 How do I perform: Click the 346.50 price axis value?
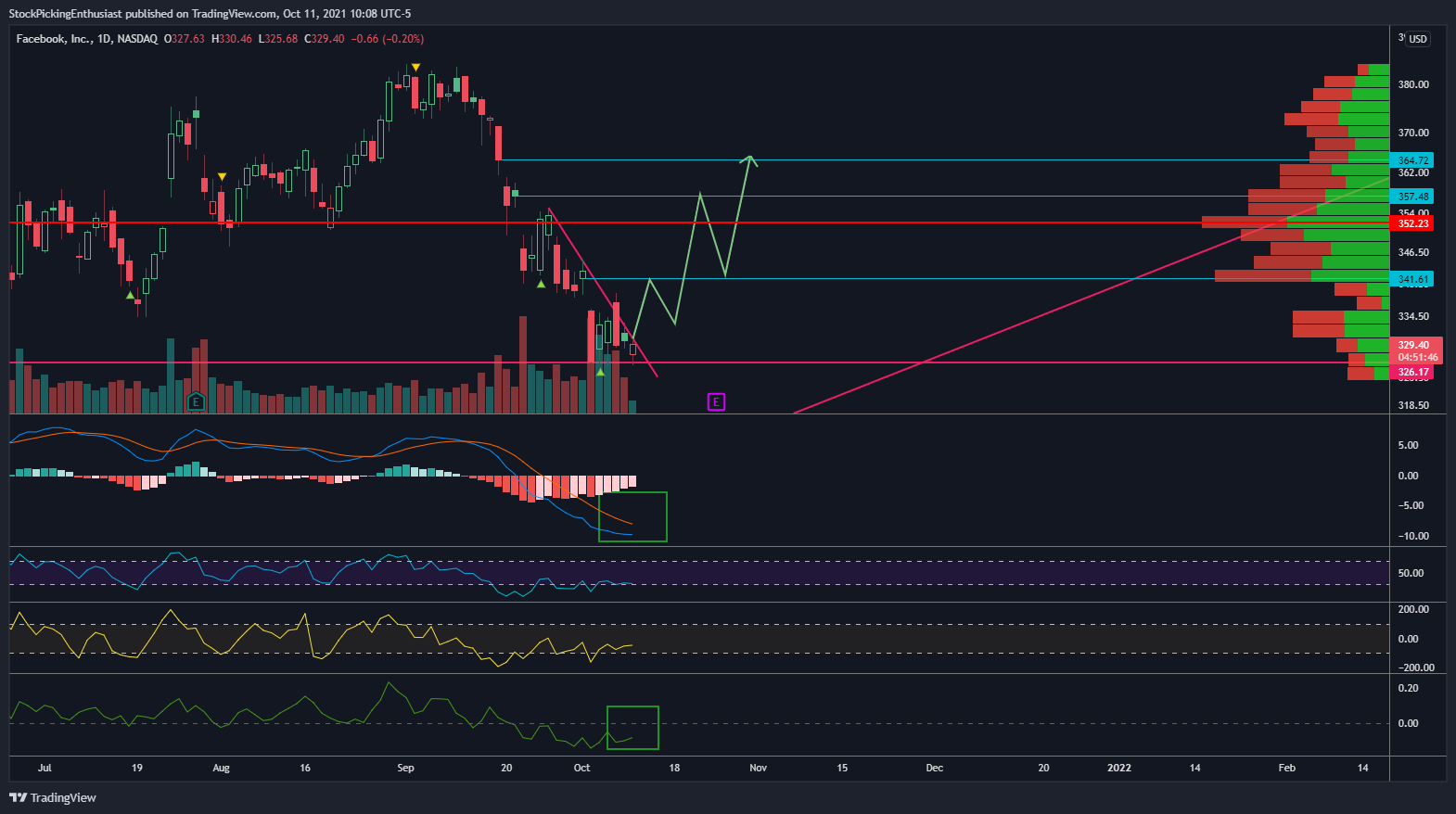[1413, 252]
